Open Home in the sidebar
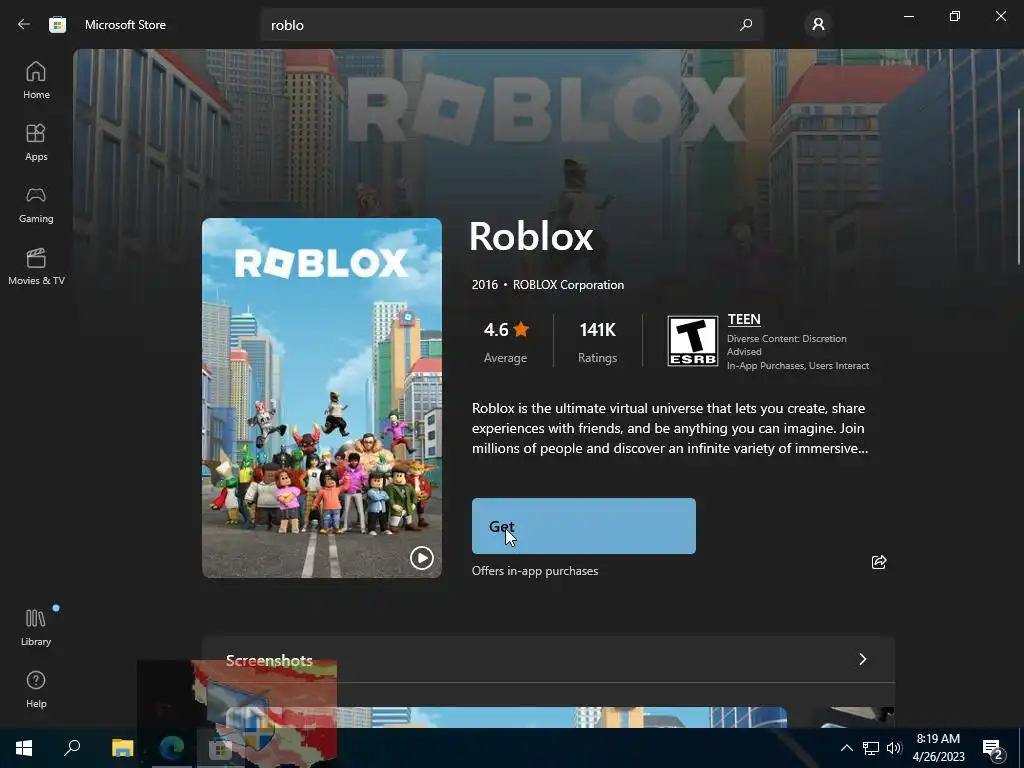The width and height of the screenshot is (1024, 768). pos(36,80)
